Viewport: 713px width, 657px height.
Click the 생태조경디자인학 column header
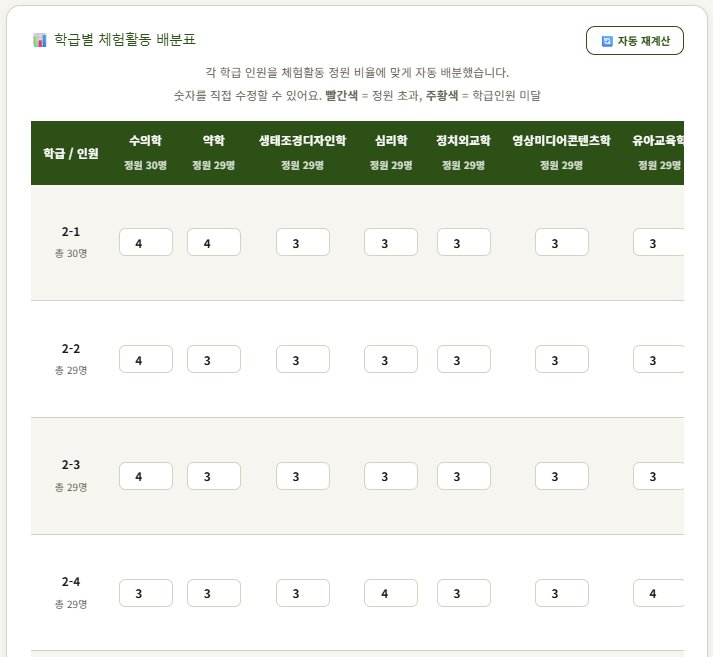302,153
